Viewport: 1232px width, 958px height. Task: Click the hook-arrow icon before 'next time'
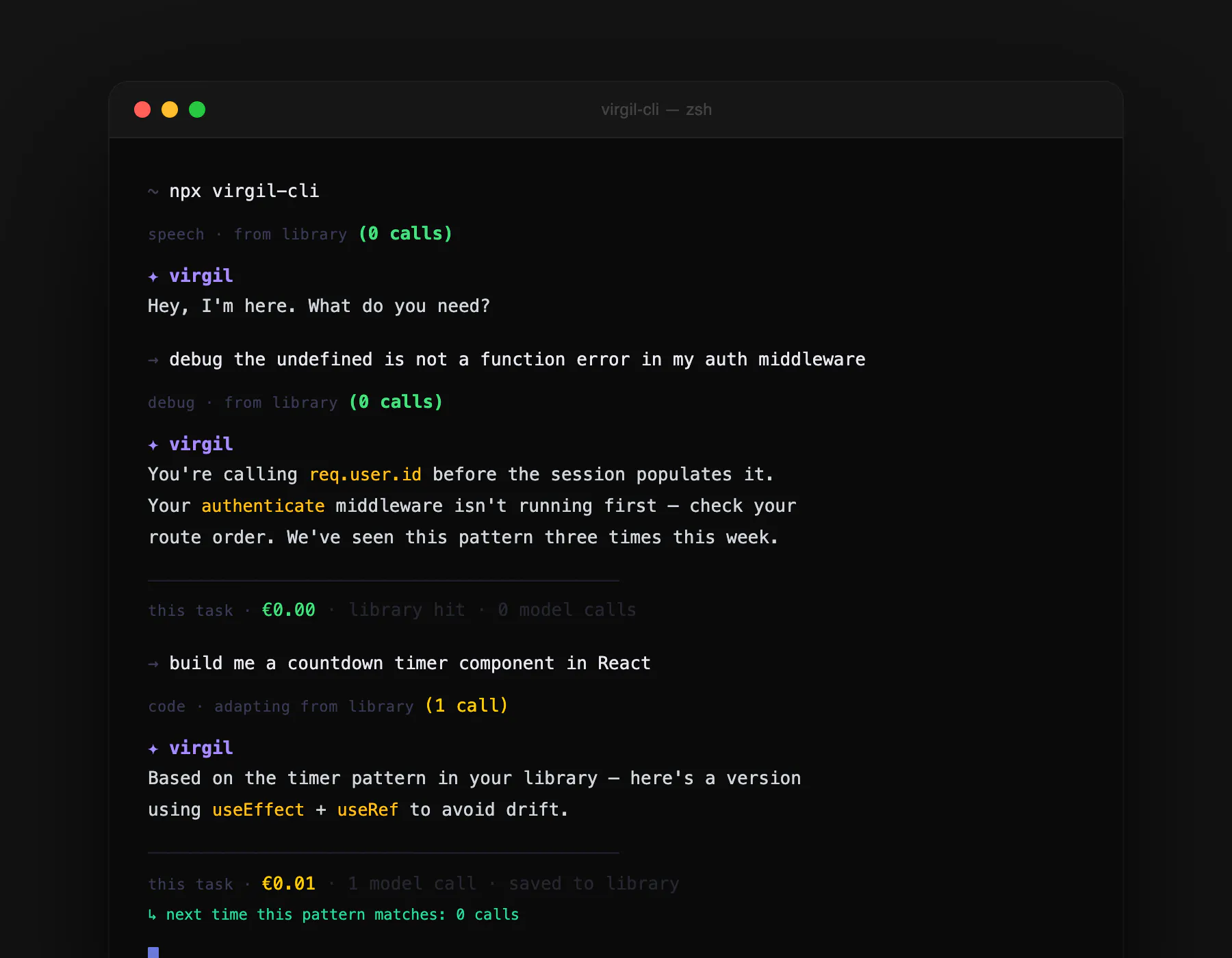click(x=152, y=915)
